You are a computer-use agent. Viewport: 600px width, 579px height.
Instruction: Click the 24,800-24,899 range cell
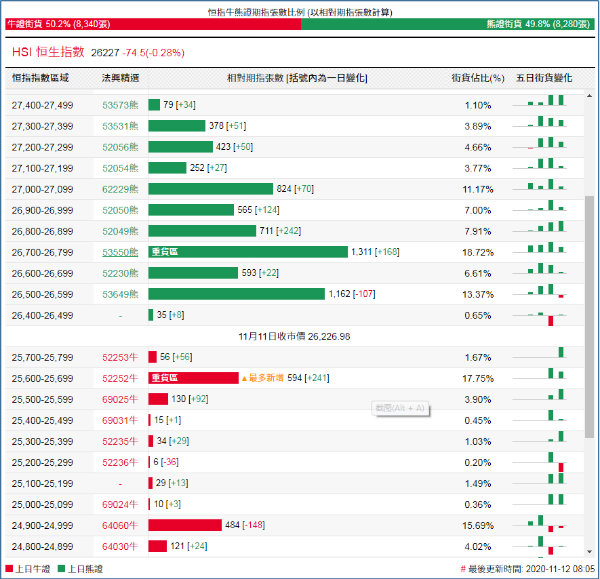42,547
